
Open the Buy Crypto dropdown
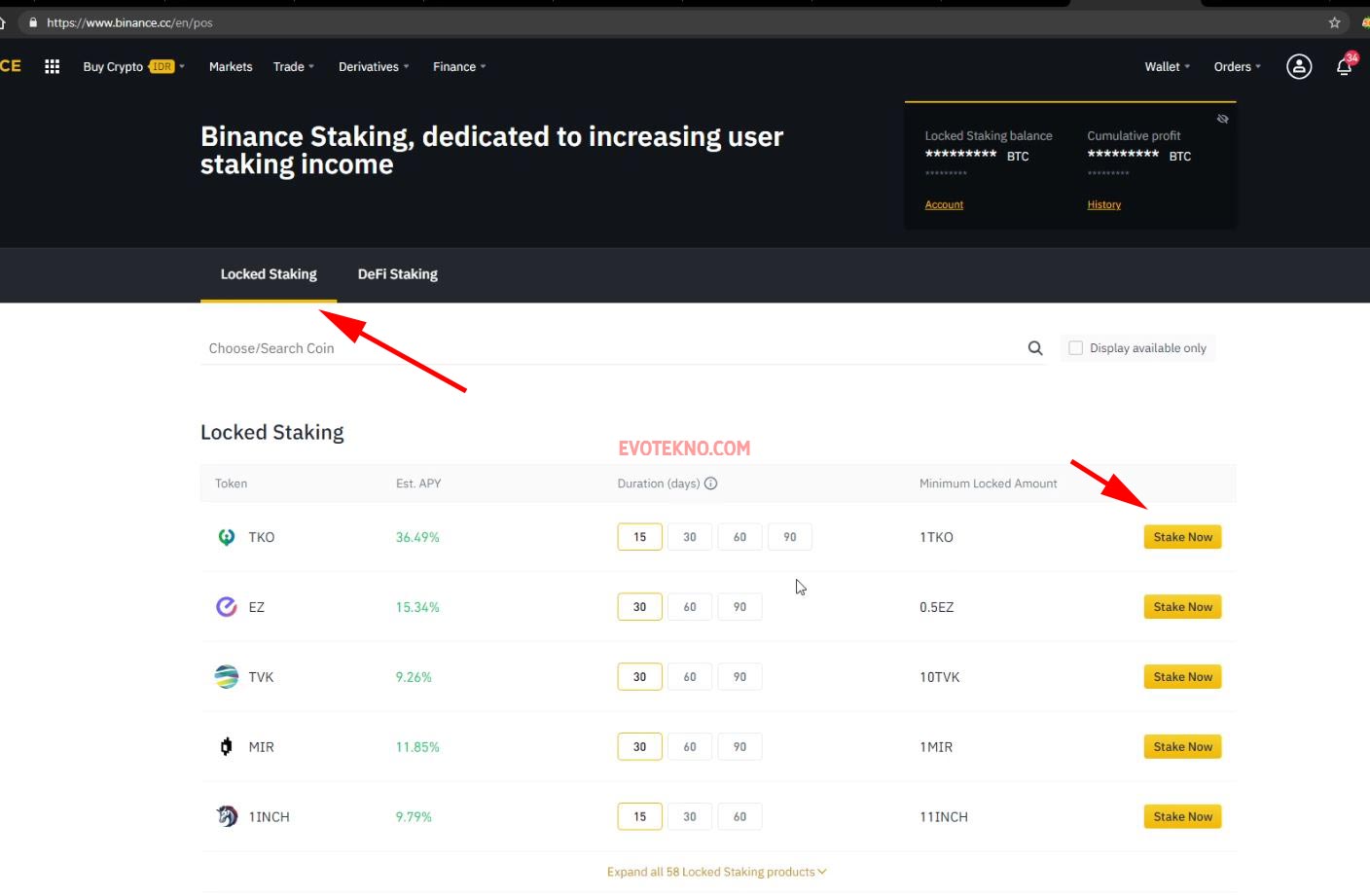[134, 66]
